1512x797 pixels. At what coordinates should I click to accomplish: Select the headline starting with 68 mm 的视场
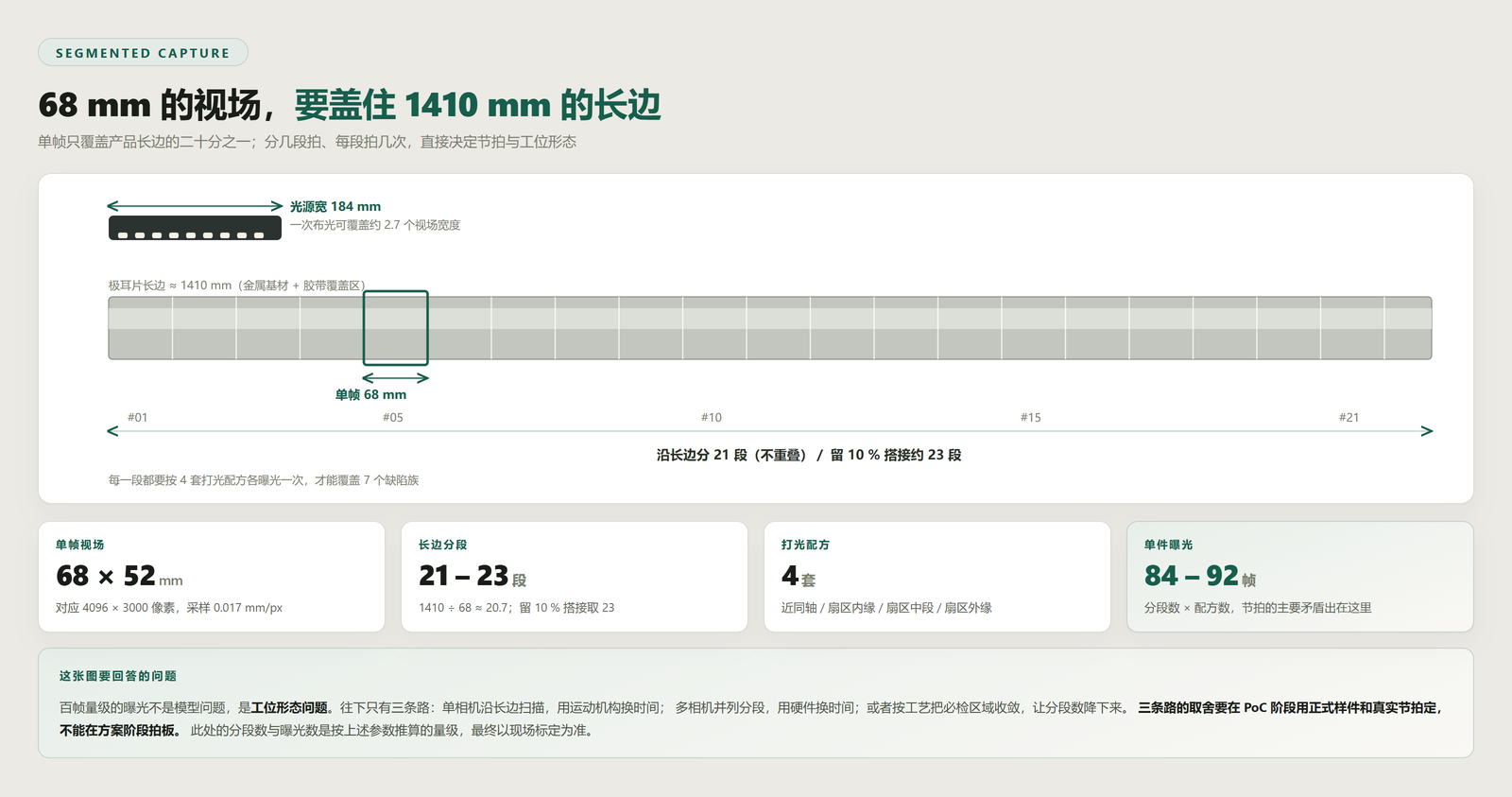coord(350,105)
